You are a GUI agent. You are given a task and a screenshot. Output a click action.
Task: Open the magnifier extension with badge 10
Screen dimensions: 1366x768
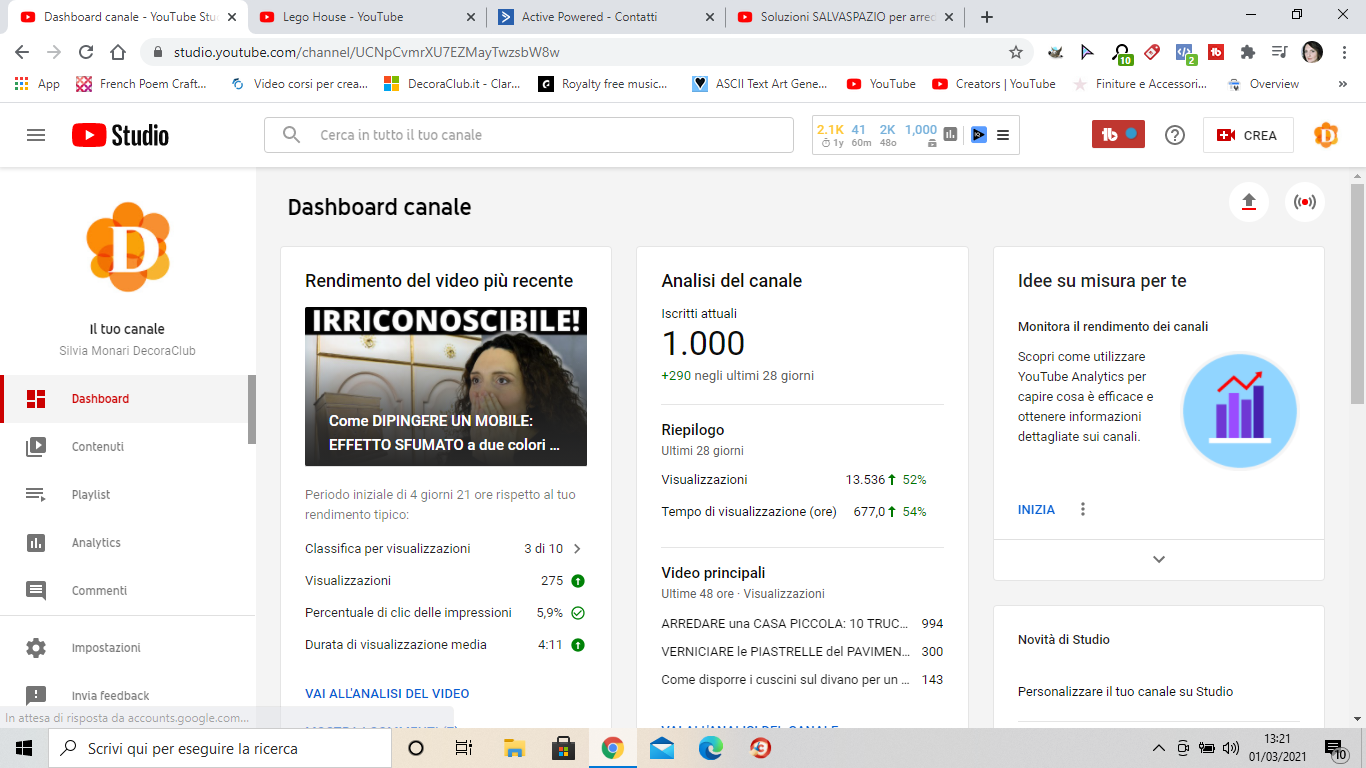[1122, 53]
